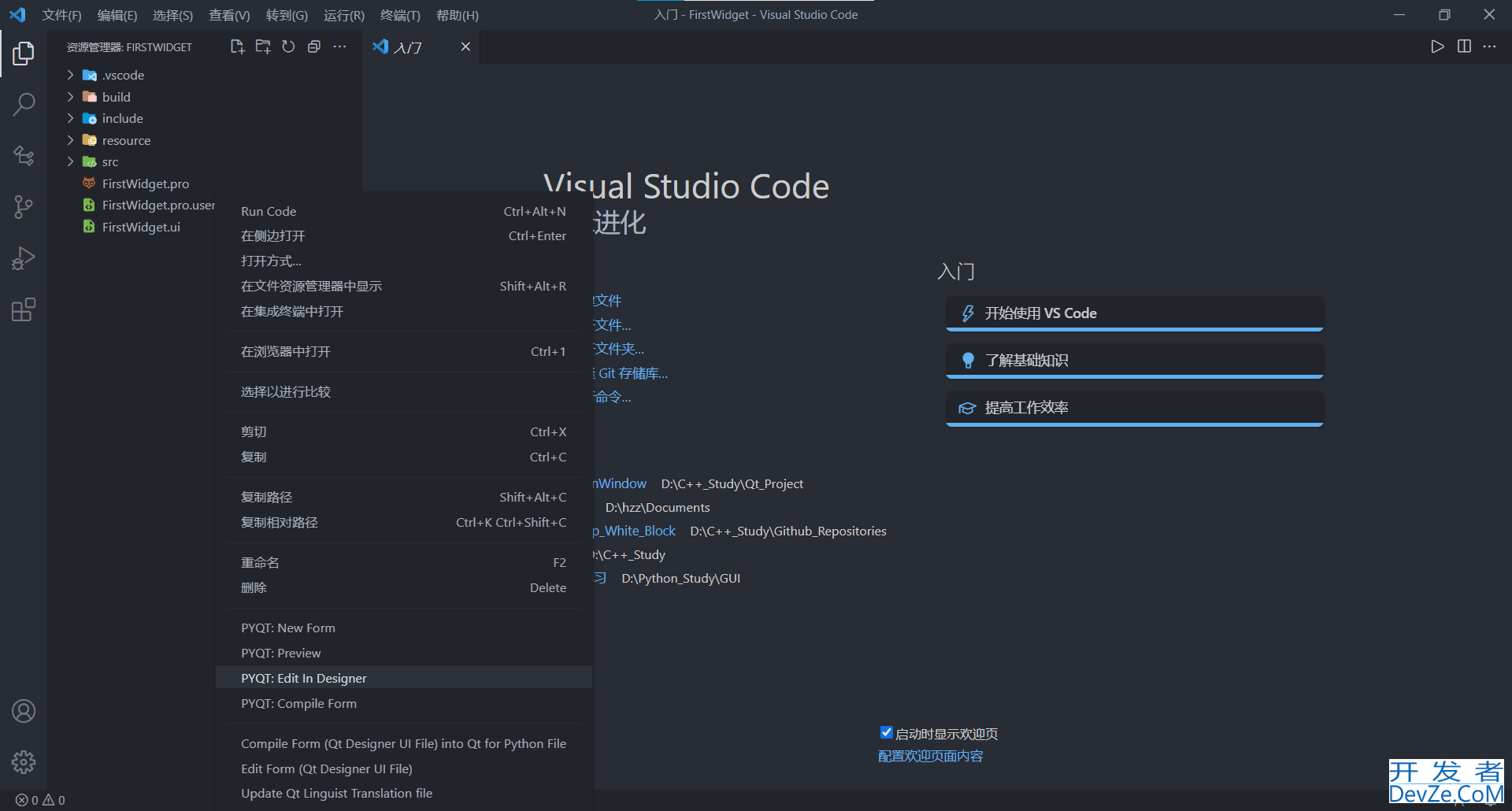Click the Run Code play icon

point(1437,46)
